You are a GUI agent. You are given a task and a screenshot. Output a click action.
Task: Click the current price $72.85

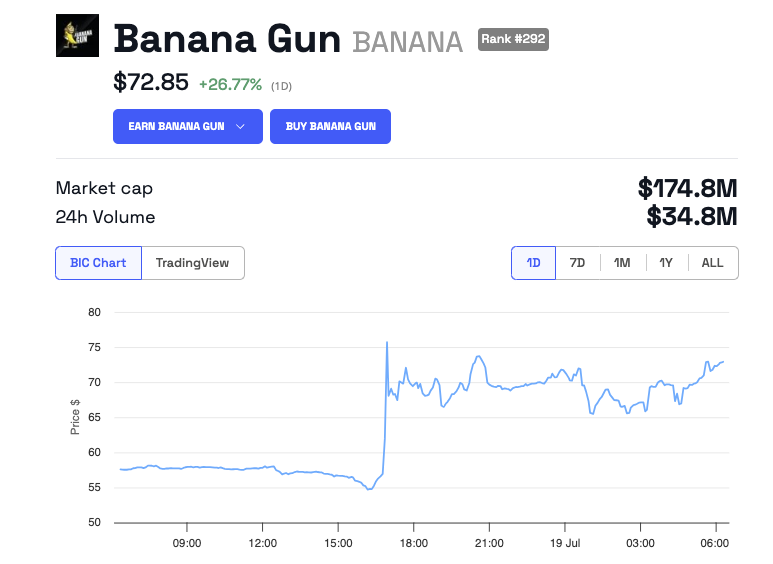[x=150, y=83]
